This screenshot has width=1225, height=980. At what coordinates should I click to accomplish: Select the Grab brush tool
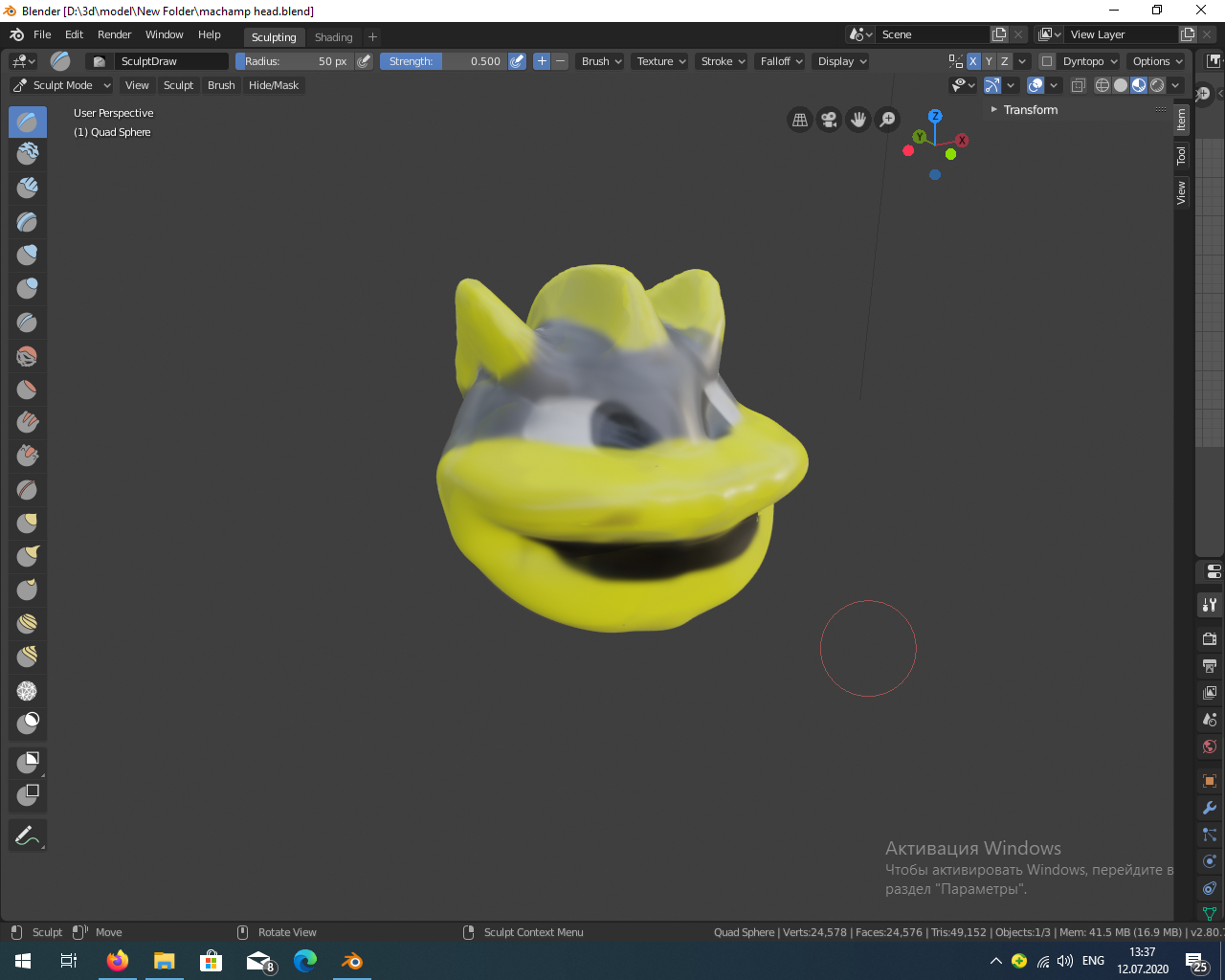pos(28,523)
